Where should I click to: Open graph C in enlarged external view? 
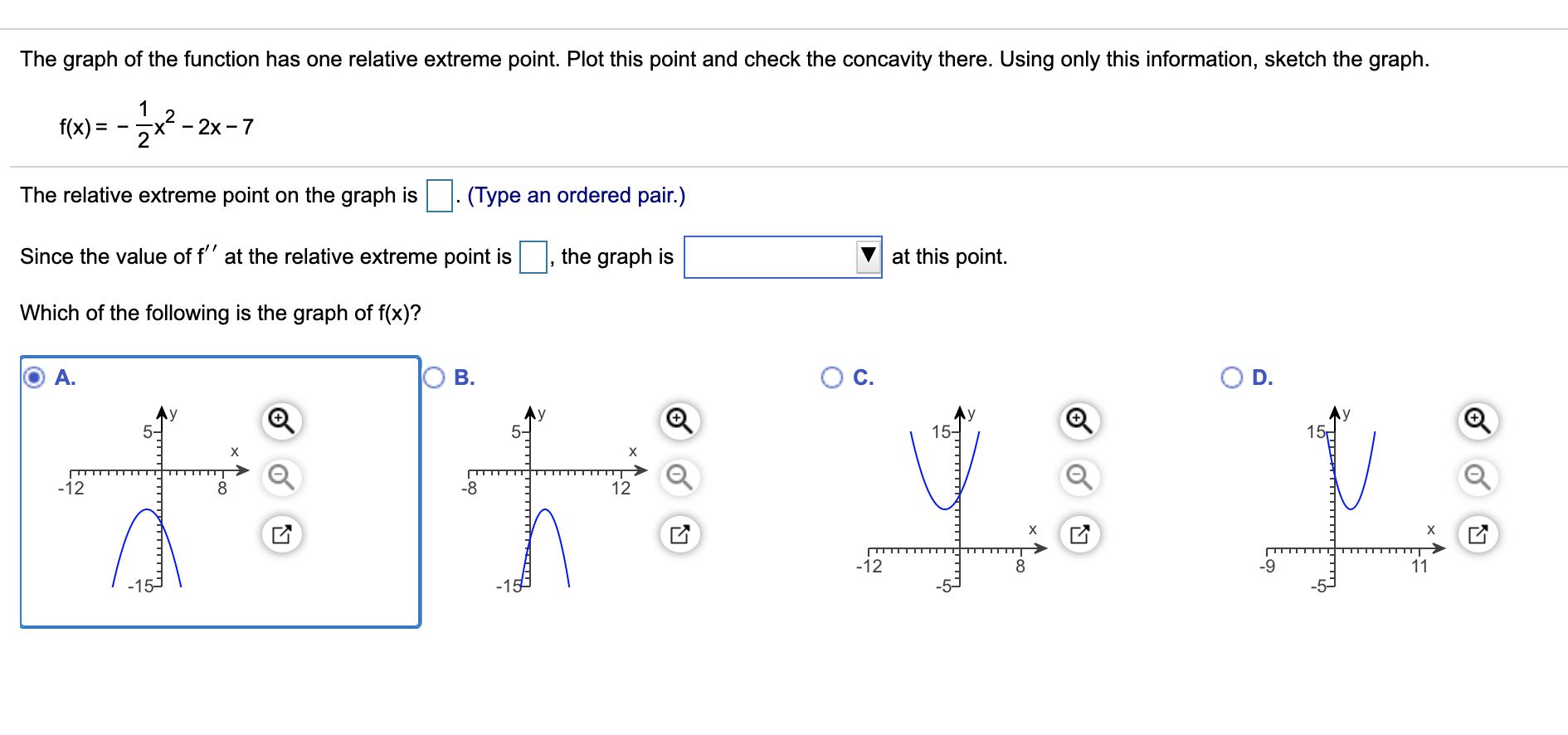(x=1078, y=533)
